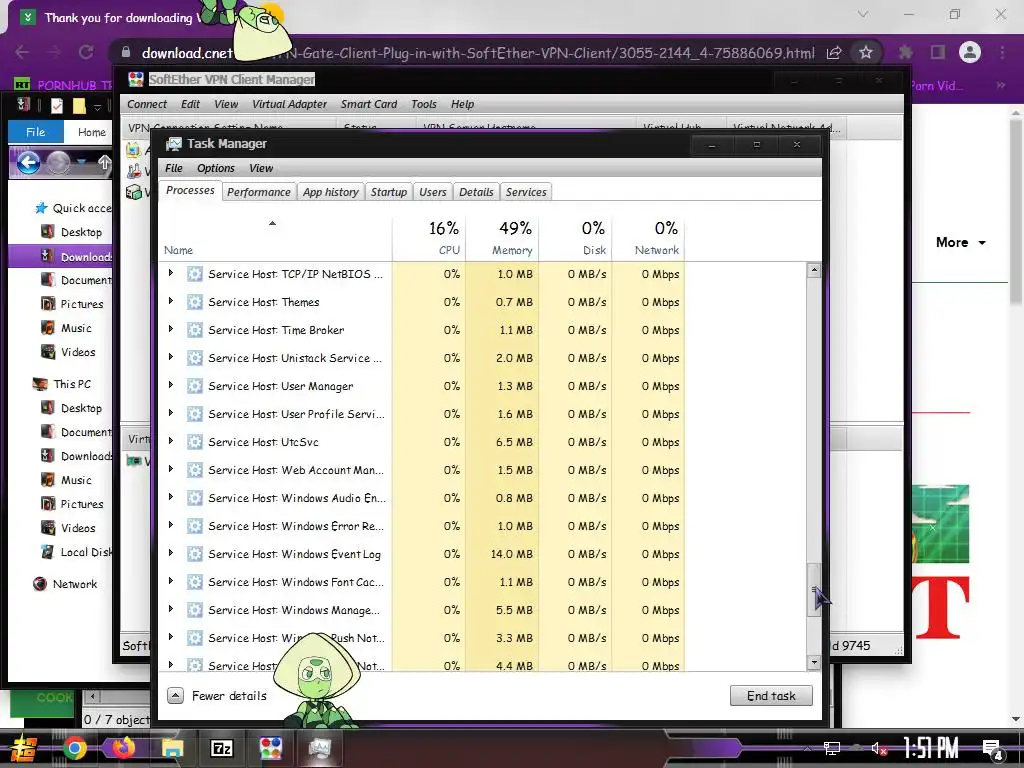
Task: Open SoftEther Help menu
Action: (462, 104)
